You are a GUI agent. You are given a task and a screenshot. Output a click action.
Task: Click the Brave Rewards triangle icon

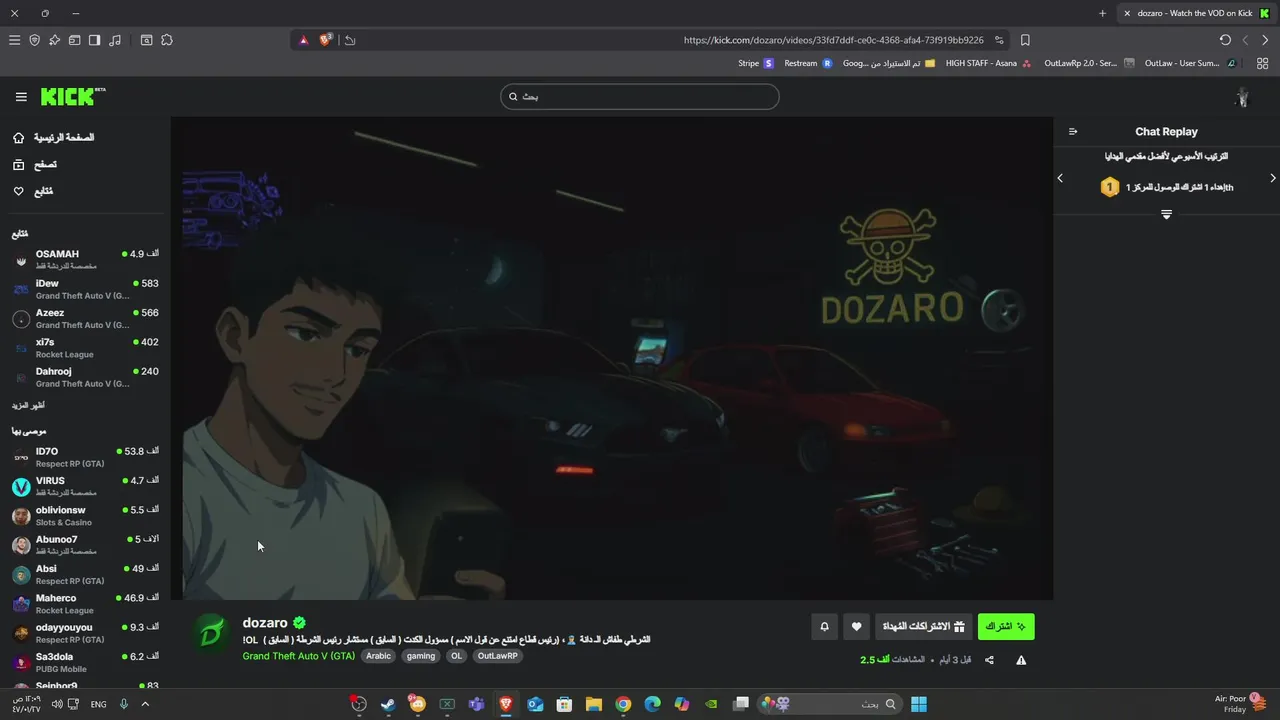coord(304,40)
